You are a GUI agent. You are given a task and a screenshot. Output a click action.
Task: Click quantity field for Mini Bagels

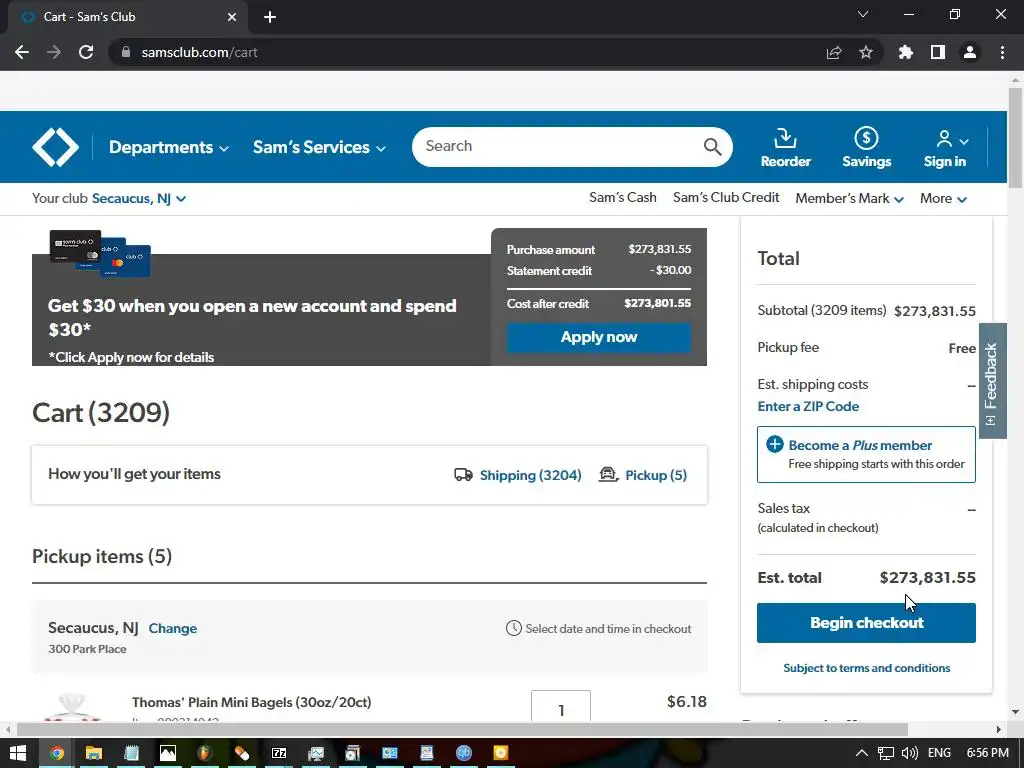pos(561,708)
